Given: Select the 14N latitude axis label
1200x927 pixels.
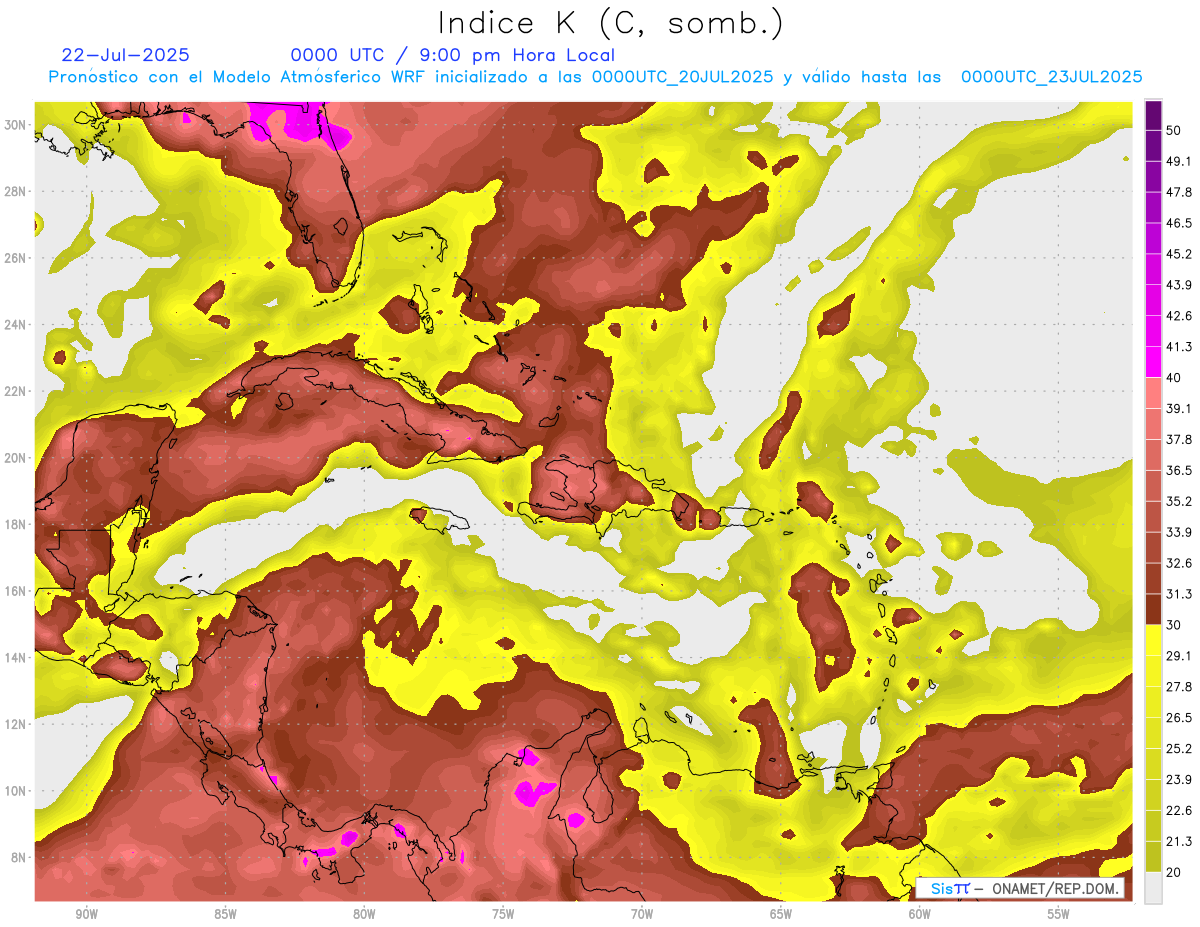Looking at the screenshot, I should pos(15,658).
